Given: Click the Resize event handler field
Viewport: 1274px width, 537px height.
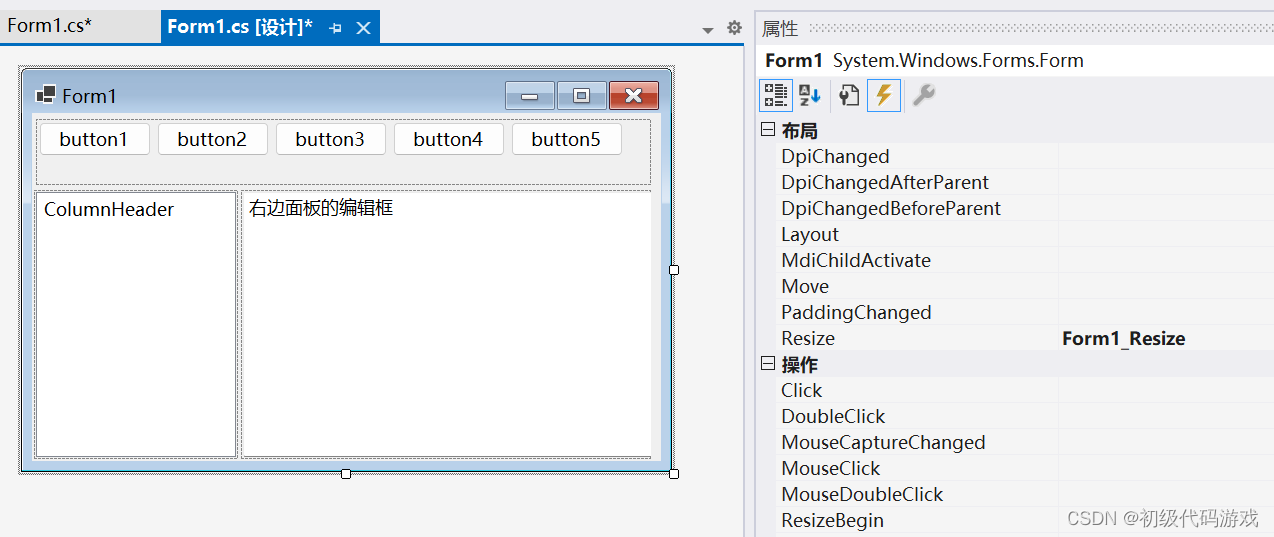Looking at the screenshot, I should 1164,338.
